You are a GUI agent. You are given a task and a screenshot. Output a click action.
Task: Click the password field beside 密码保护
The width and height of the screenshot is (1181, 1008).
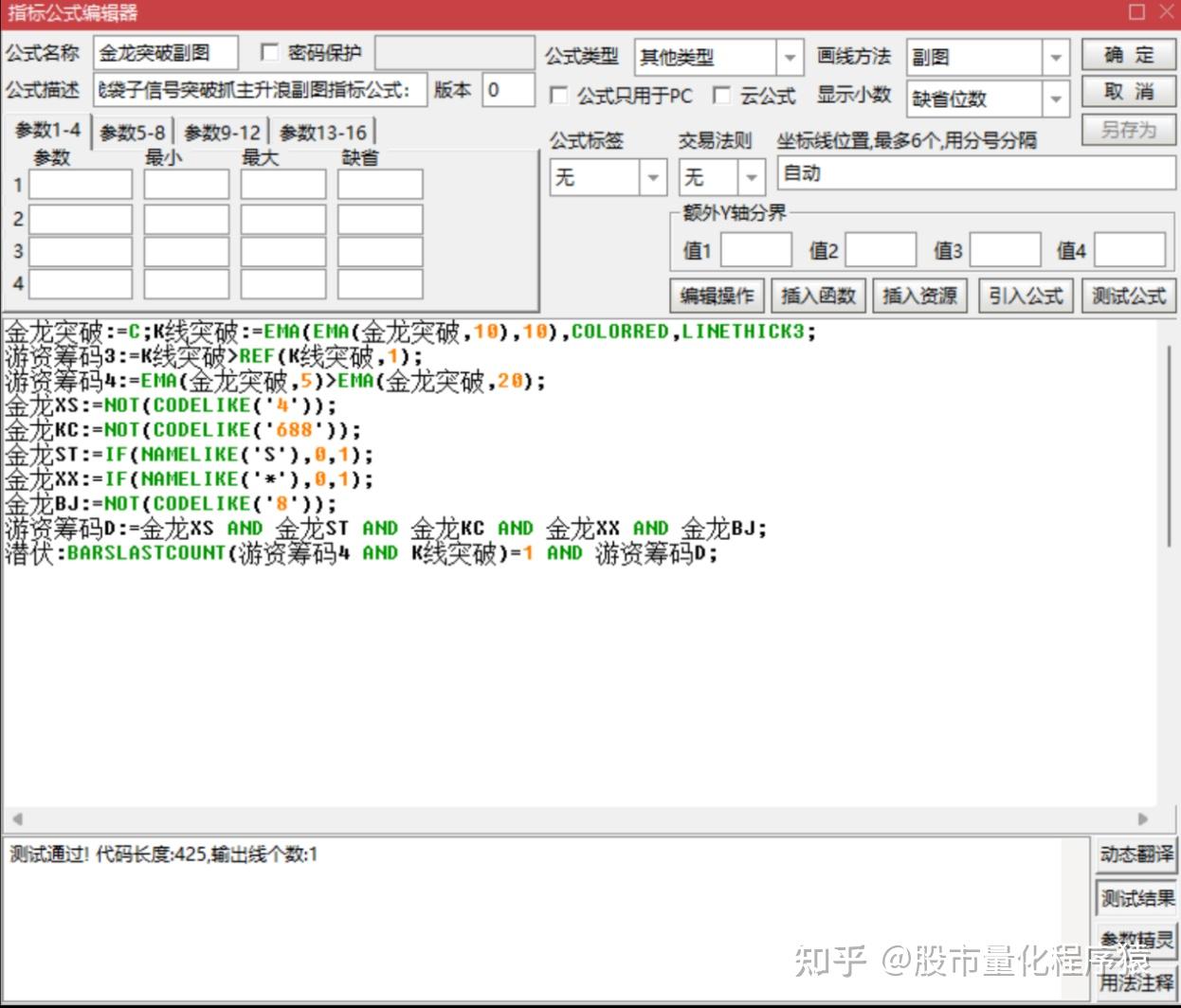(455, 53)
